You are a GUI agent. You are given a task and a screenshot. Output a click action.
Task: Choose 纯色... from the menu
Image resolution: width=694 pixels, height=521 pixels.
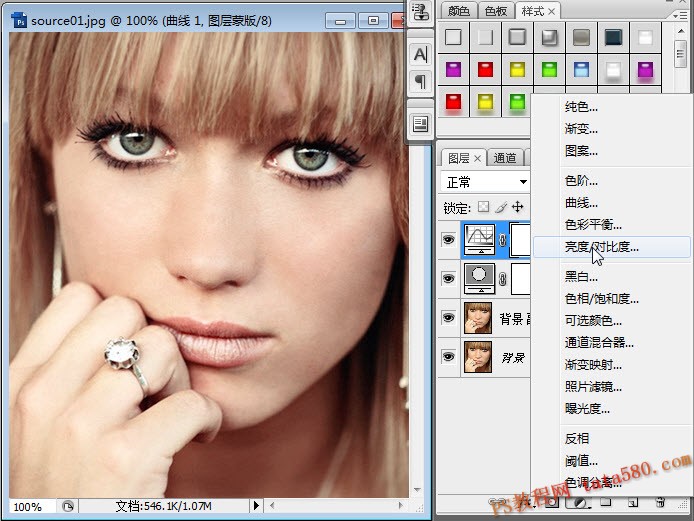[x=612, y=107]
